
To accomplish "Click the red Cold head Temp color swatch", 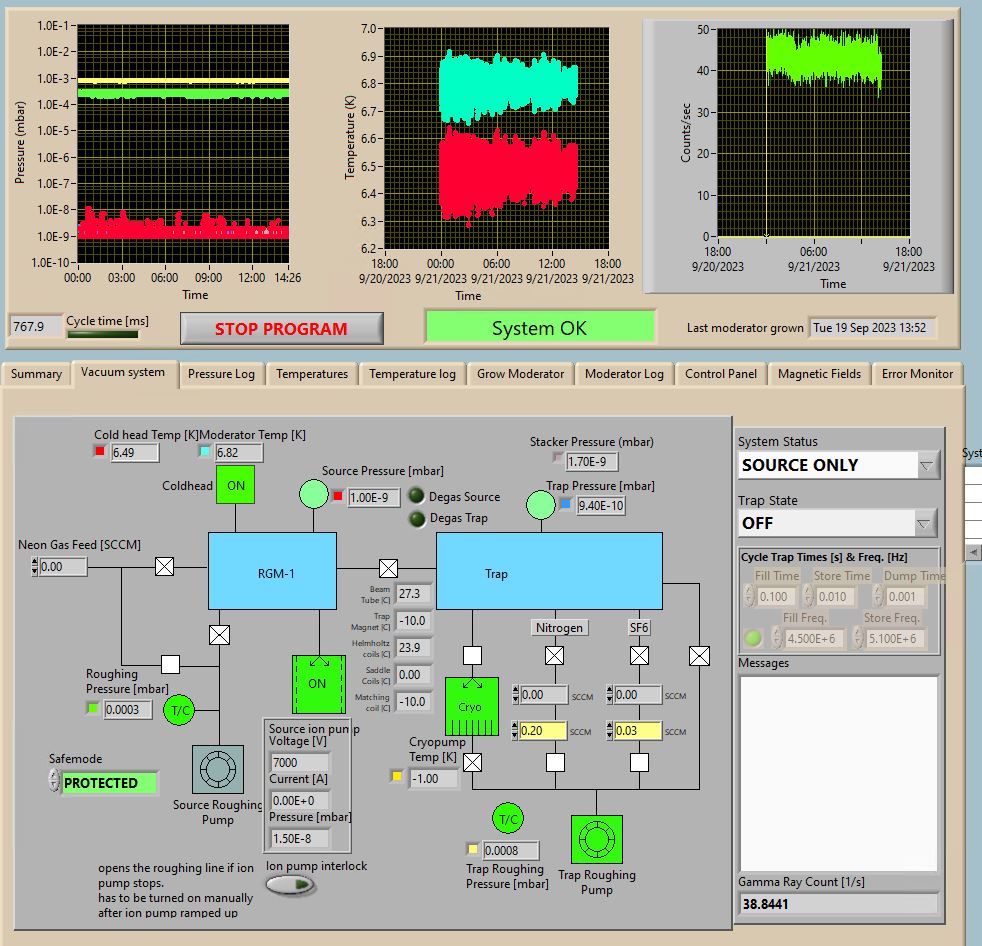I will 99,452.
